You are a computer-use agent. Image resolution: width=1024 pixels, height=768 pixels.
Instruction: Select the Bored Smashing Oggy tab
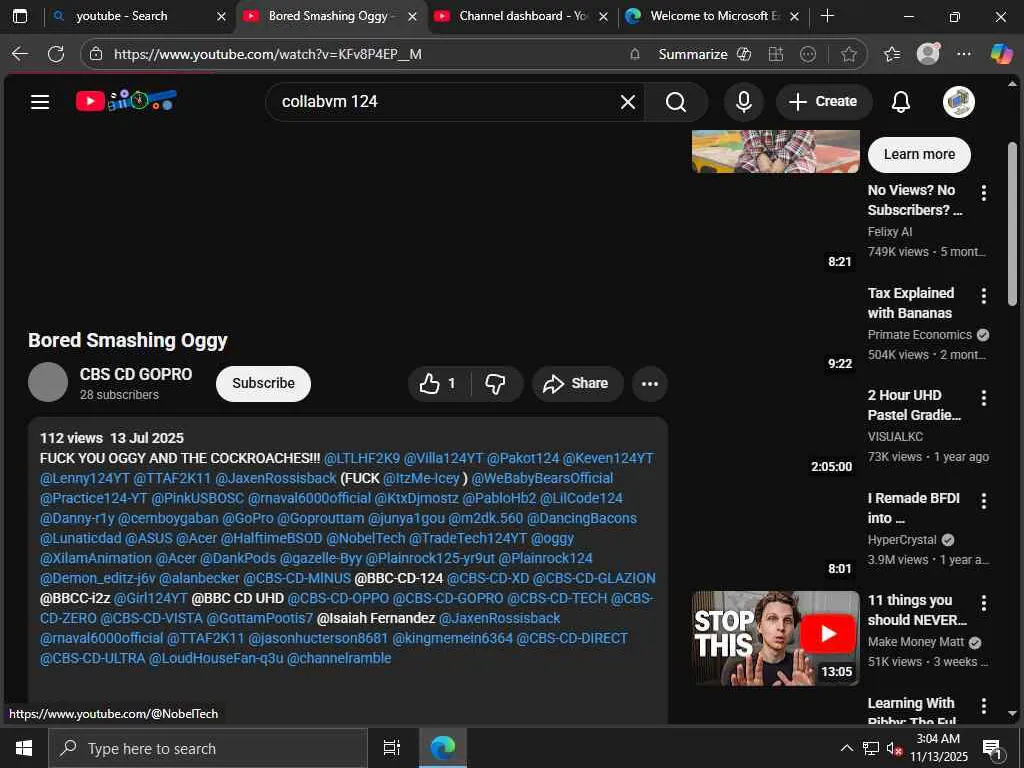coord(330,16)
